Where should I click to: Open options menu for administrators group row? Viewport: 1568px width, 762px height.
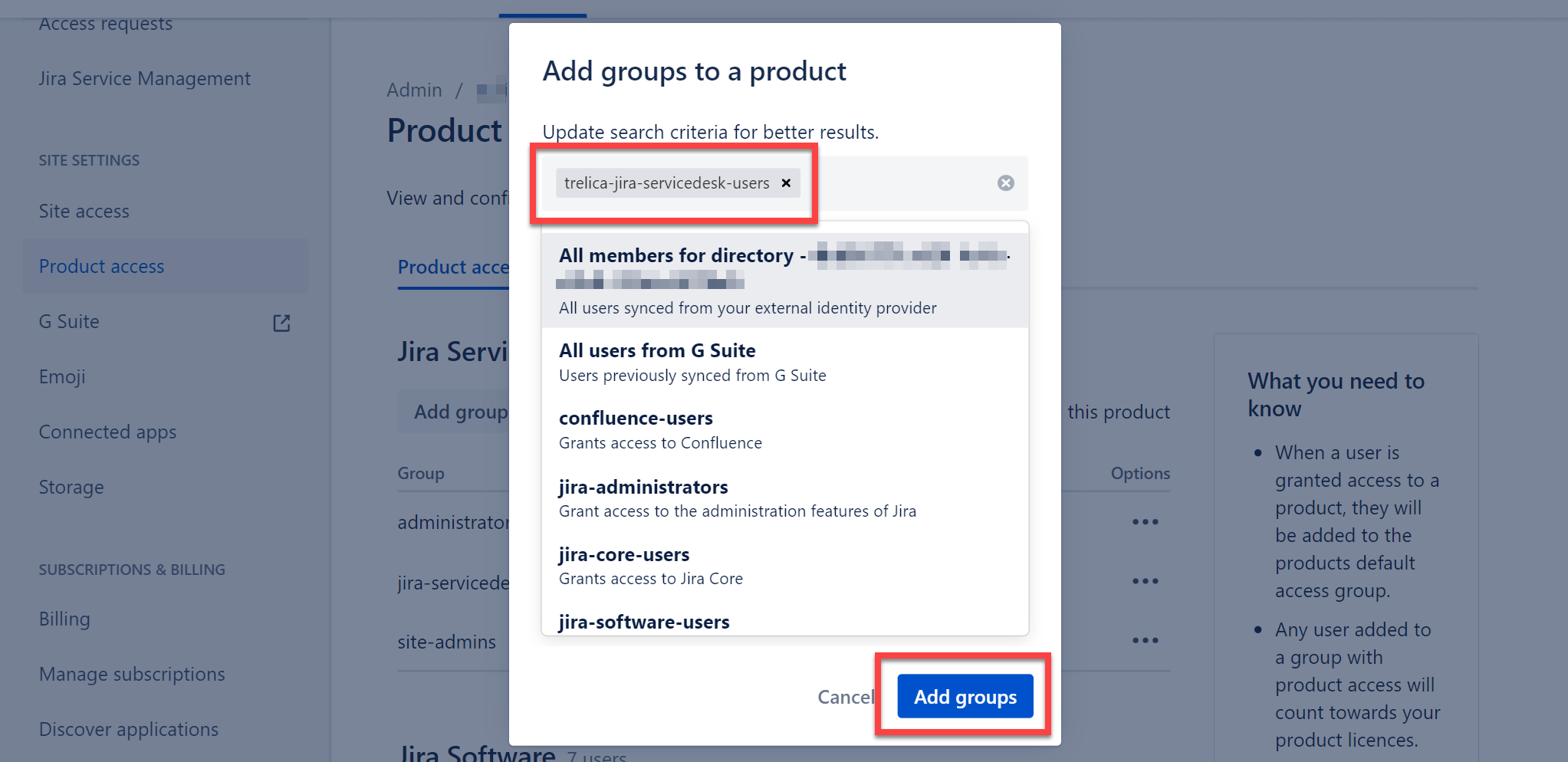click(1145, 522)
